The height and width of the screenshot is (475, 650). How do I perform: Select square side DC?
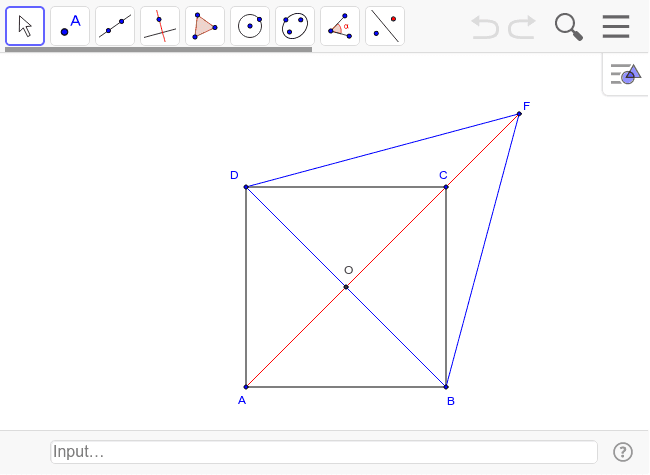coord(346,187)
